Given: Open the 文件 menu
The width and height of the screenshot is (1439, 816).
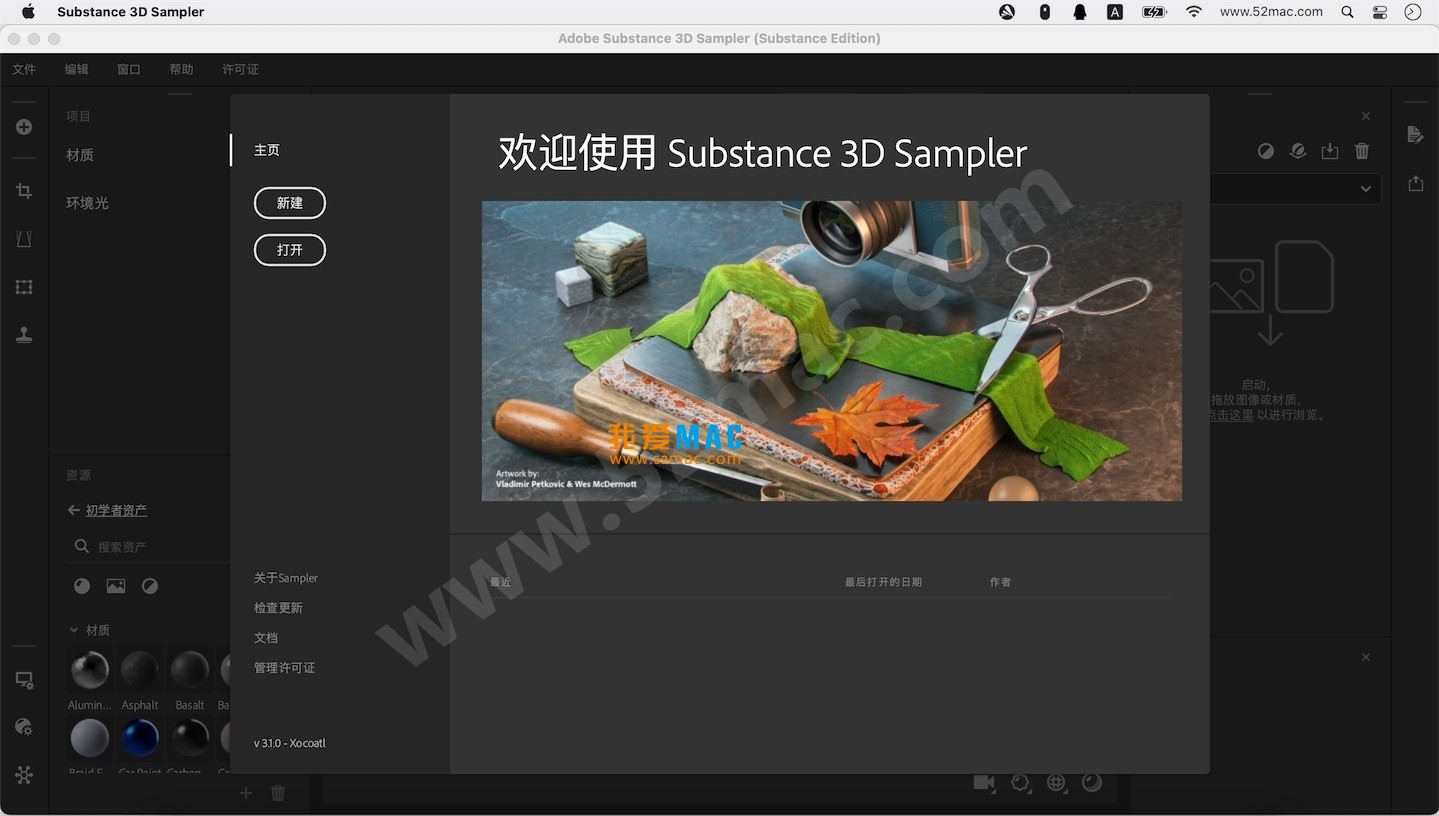Looking at the screenshot, I should (x=24, y=69).
